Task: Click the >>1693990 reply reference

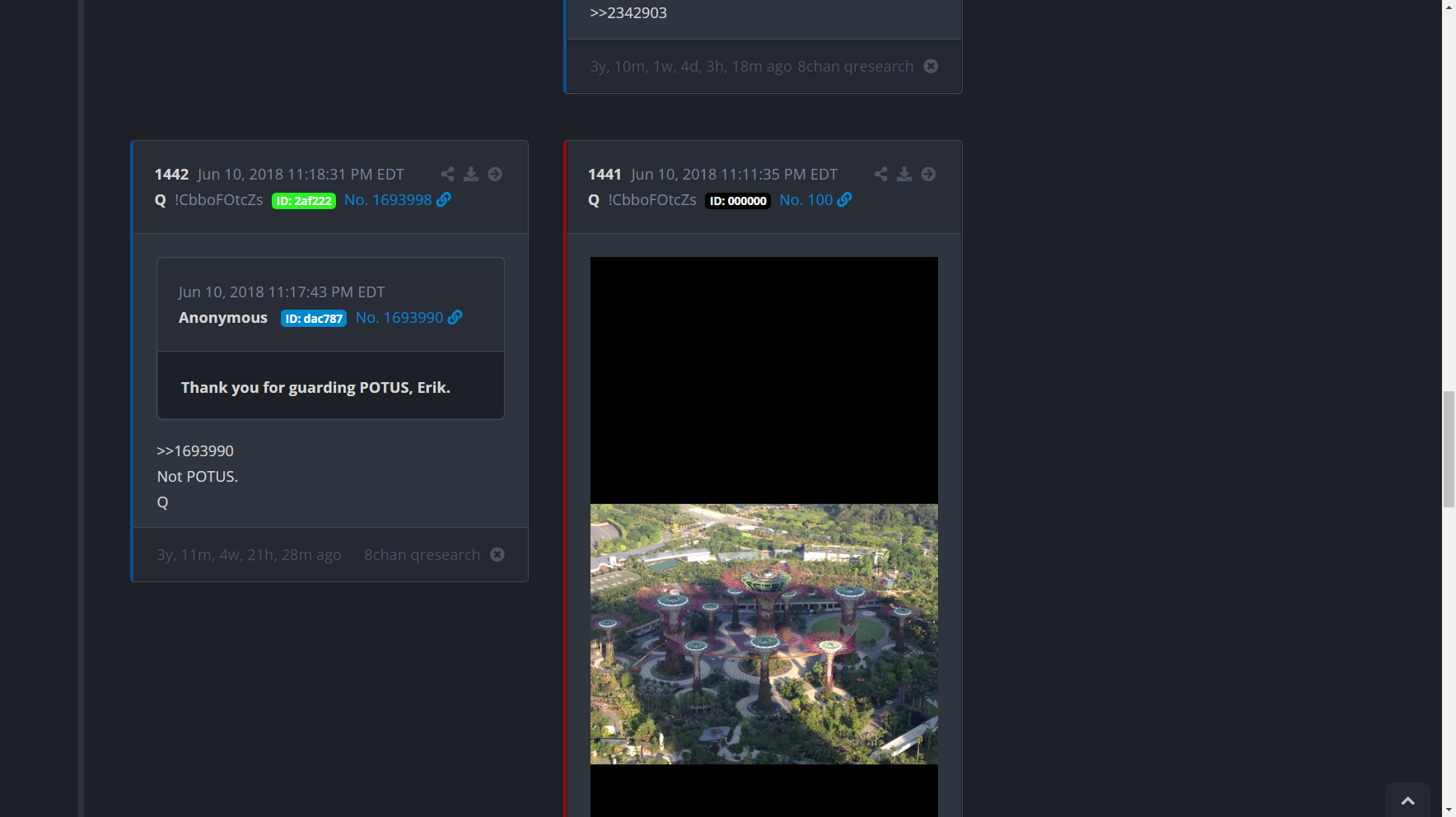Action: (x=195, y=451)
